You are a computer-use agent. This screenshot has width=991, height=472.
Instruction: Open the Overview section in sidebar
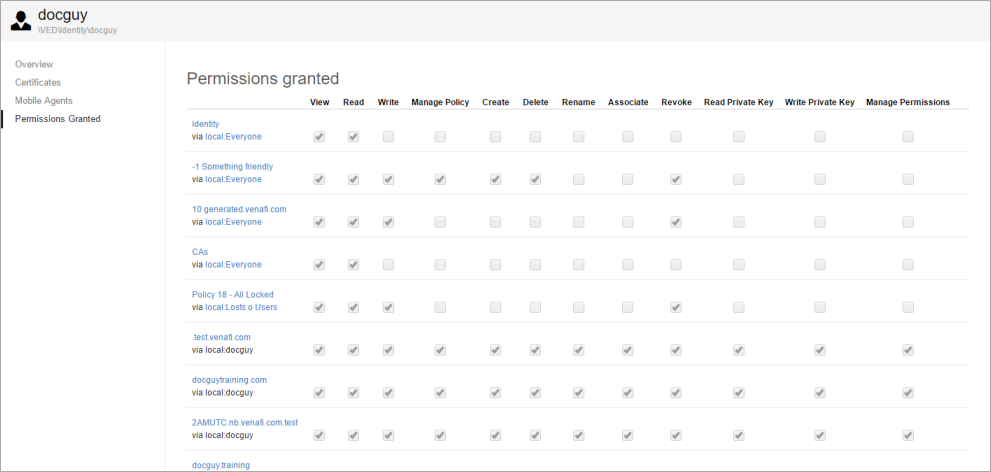click(34, 64)
